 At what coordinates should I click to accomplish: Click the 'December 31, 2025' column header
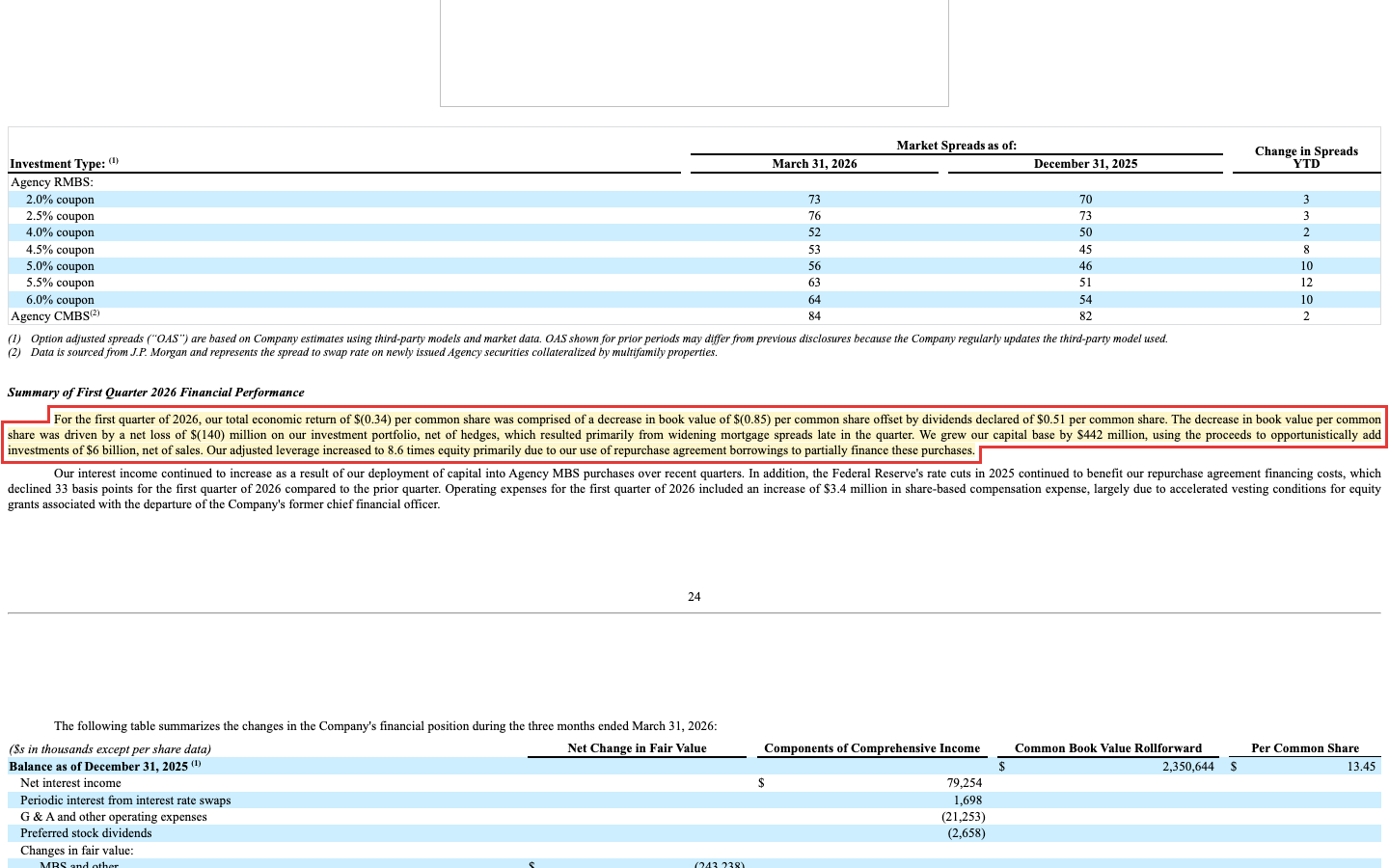coord(1085,164)
